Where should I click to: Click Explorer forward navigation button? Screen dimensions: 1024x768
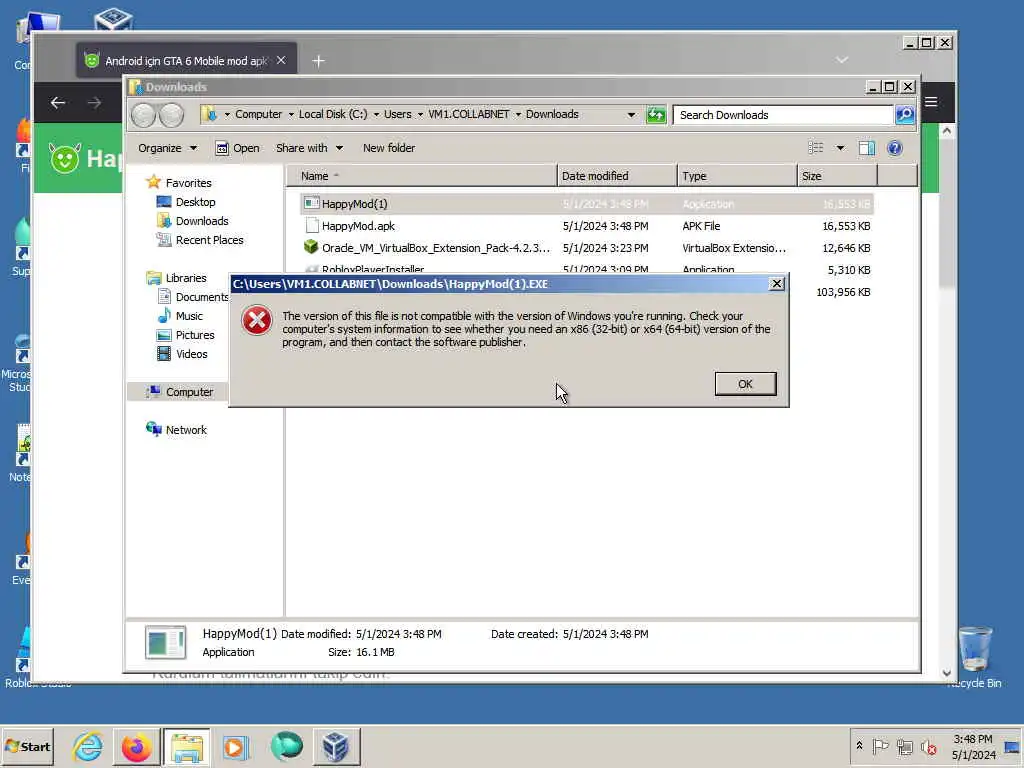172,115
